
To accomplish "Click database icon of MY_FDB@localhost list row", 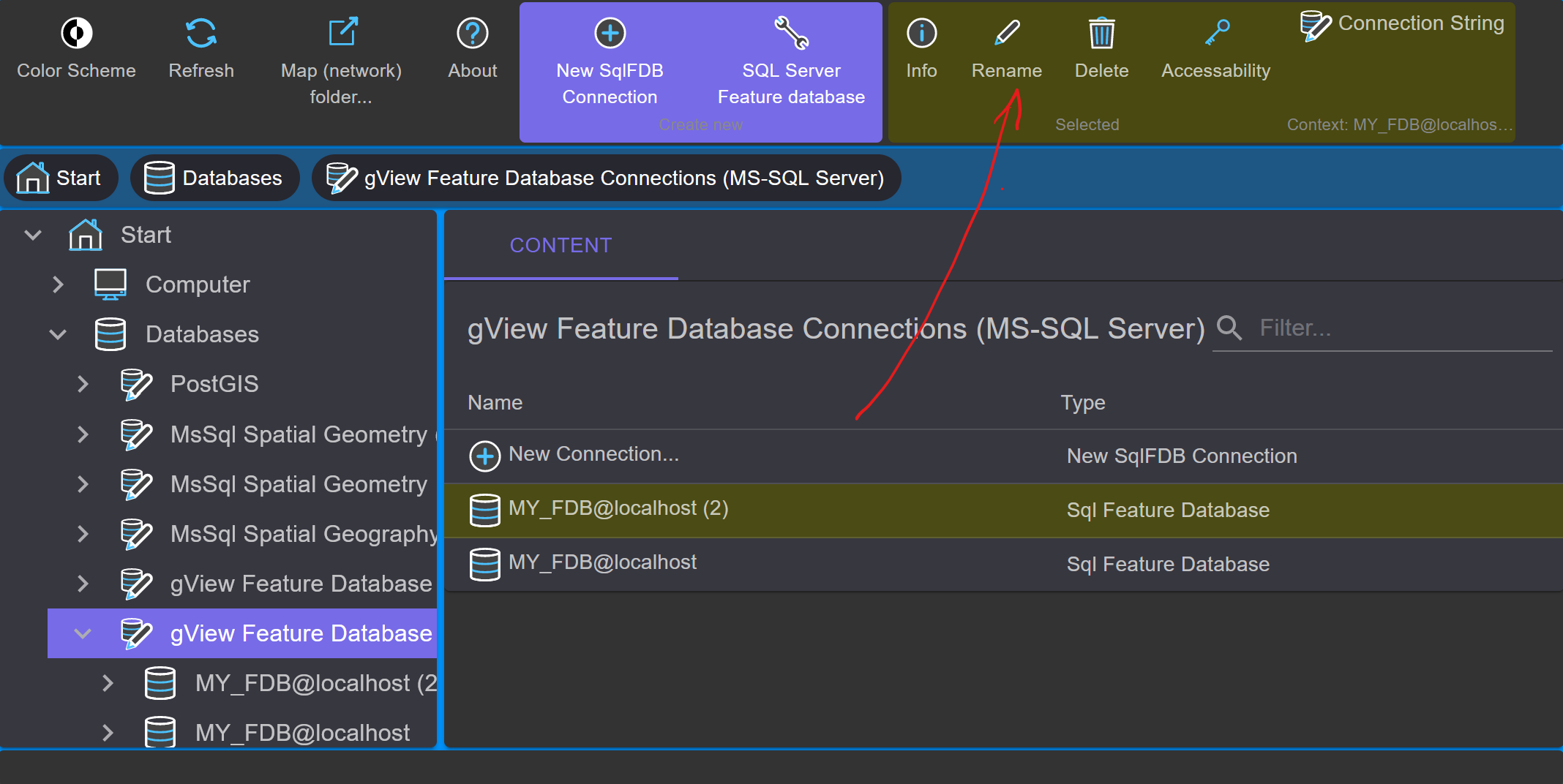I will pos(484,564).
